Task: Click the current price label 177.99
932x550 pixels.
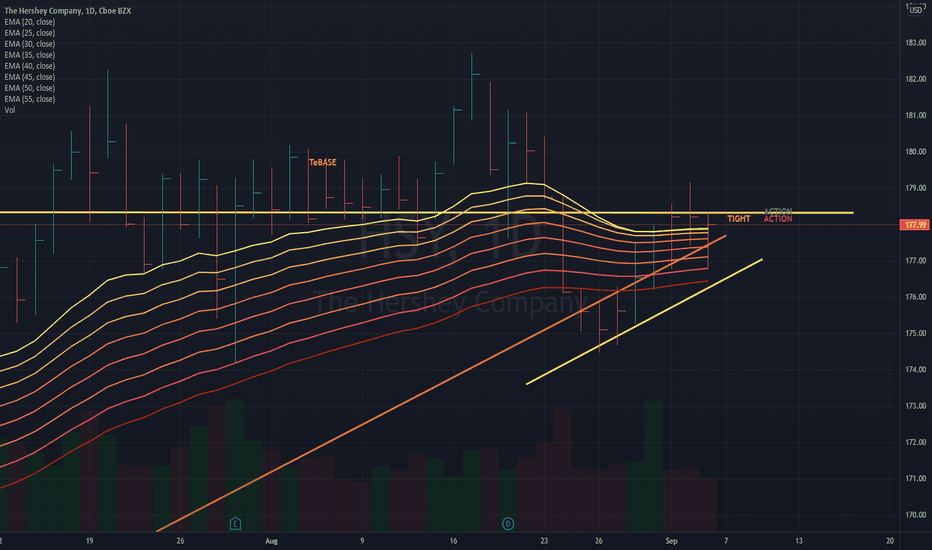Action: point(915,225)
